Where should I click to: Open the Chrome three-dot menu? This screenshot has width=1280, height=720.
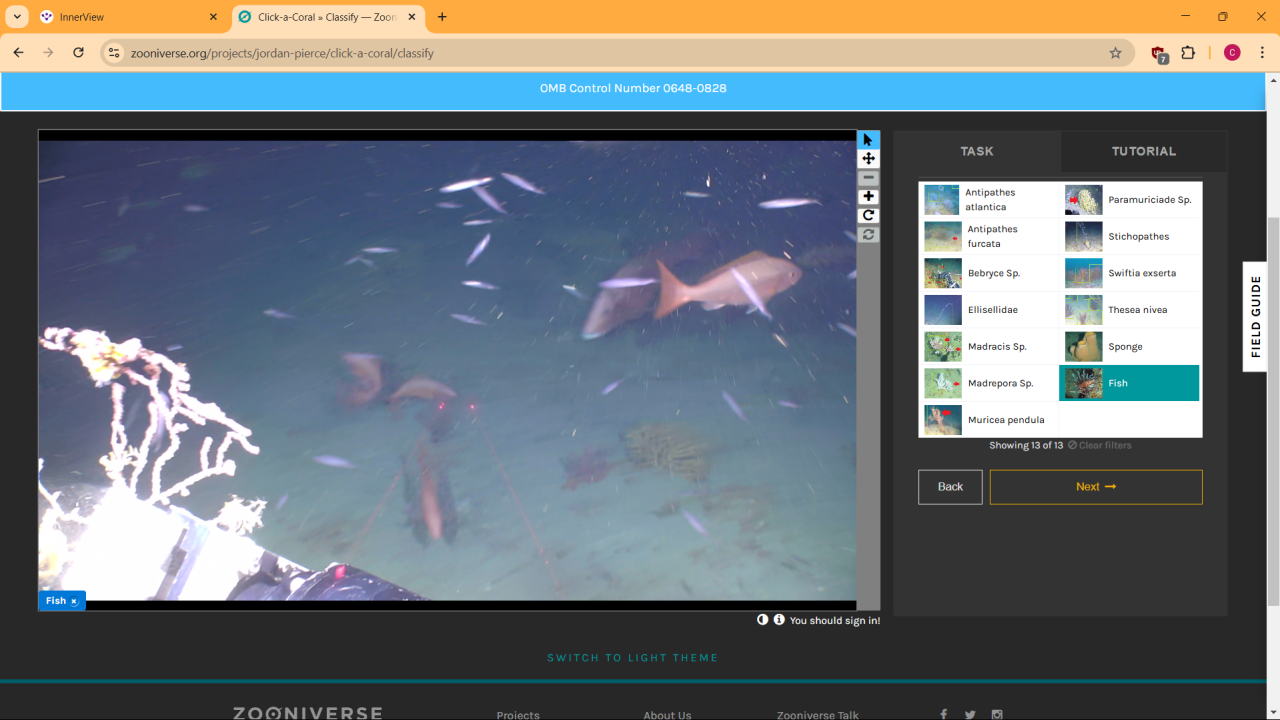[1263, 53]
